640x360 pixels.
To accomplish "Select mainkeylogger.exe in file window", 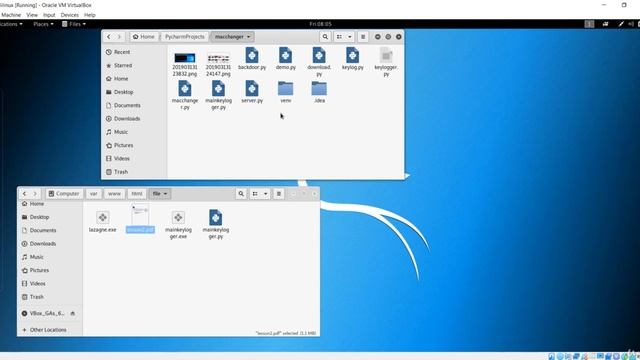I will click(x=178, y=224).
